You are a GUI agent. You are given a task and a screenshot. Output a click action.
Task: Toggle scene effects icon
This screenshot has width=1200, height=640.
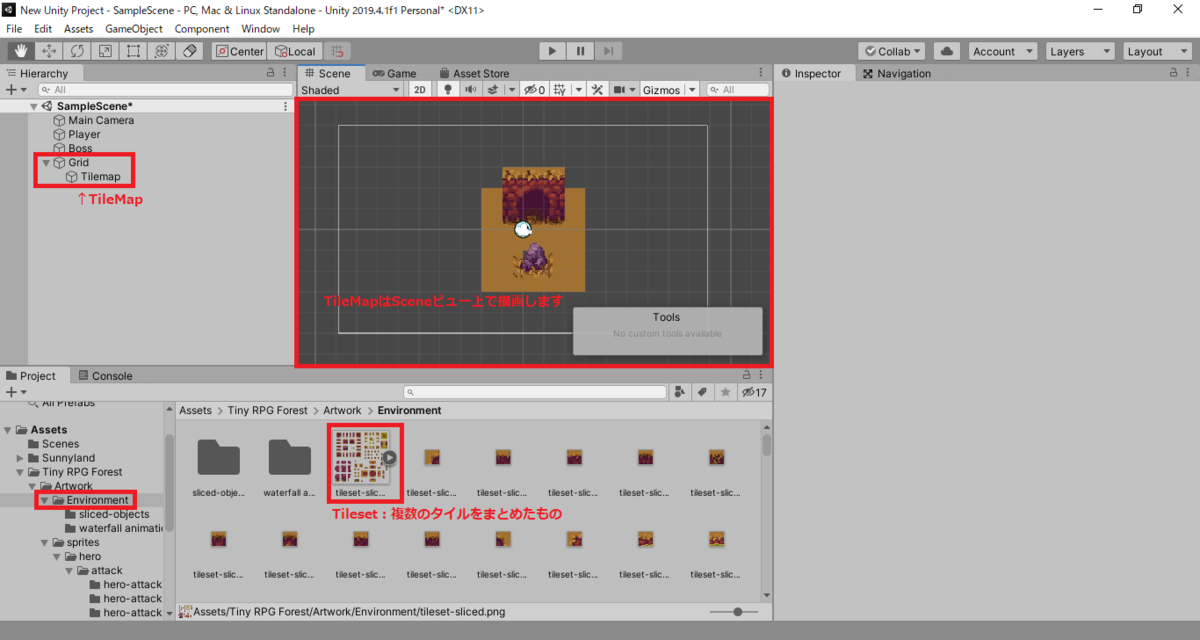coord(492,90)
